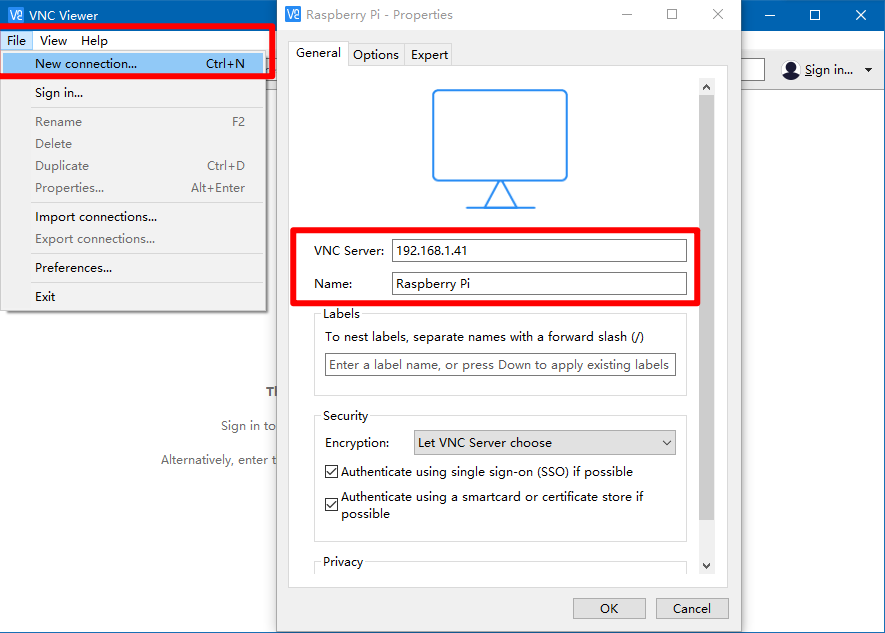Click the scrollbar up arrow in Properties

click(x=706, y=87)
